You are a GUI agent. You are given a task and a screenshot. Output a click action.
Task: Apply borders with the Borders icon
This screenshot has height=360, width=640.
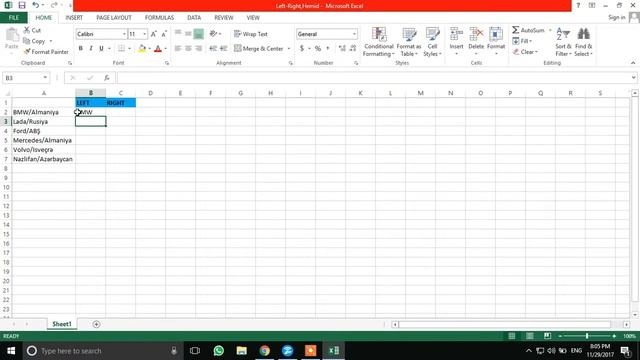click(122, 49)
